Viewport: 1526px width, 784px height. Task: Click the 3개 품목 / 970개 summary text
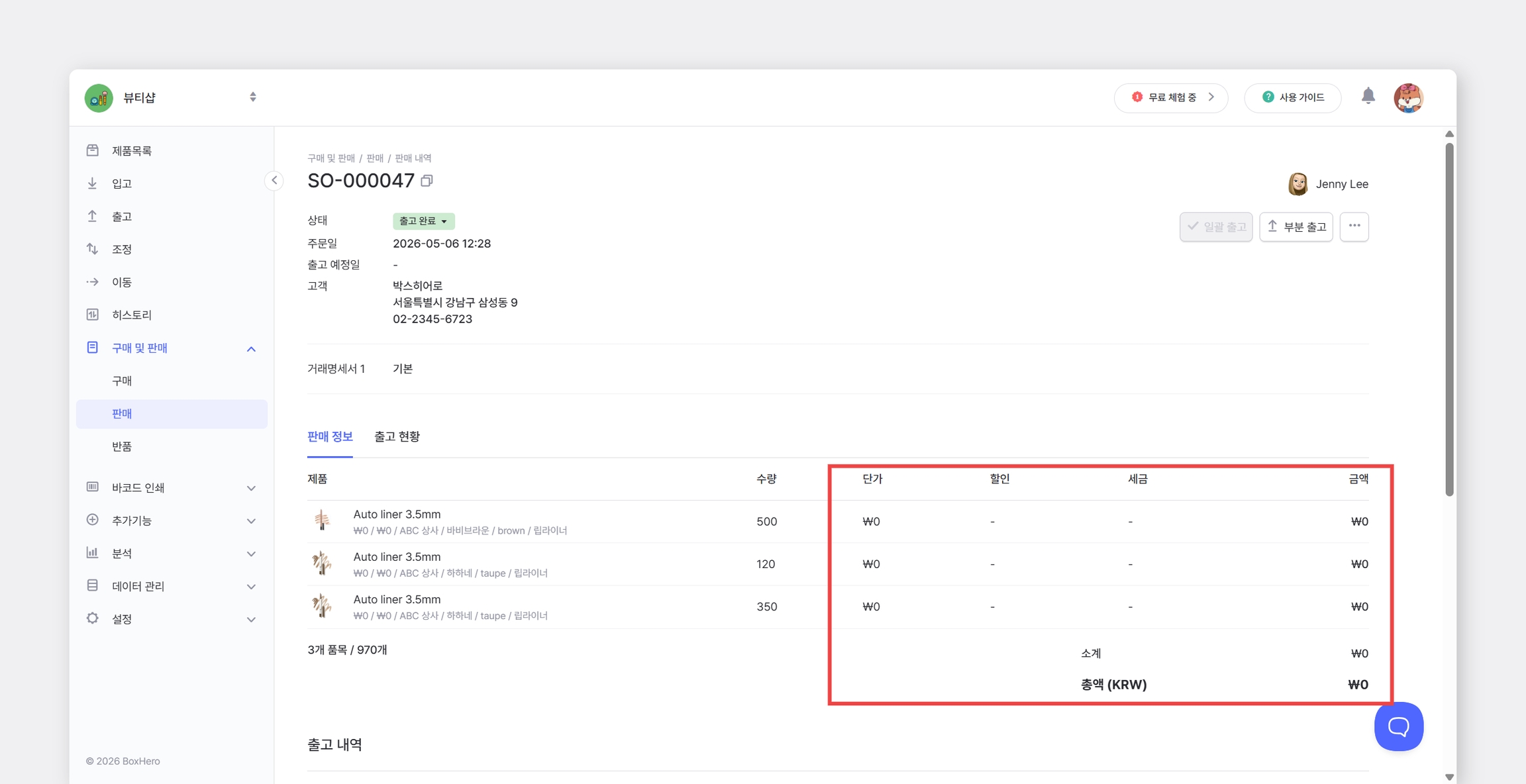(x=347, y=650)
